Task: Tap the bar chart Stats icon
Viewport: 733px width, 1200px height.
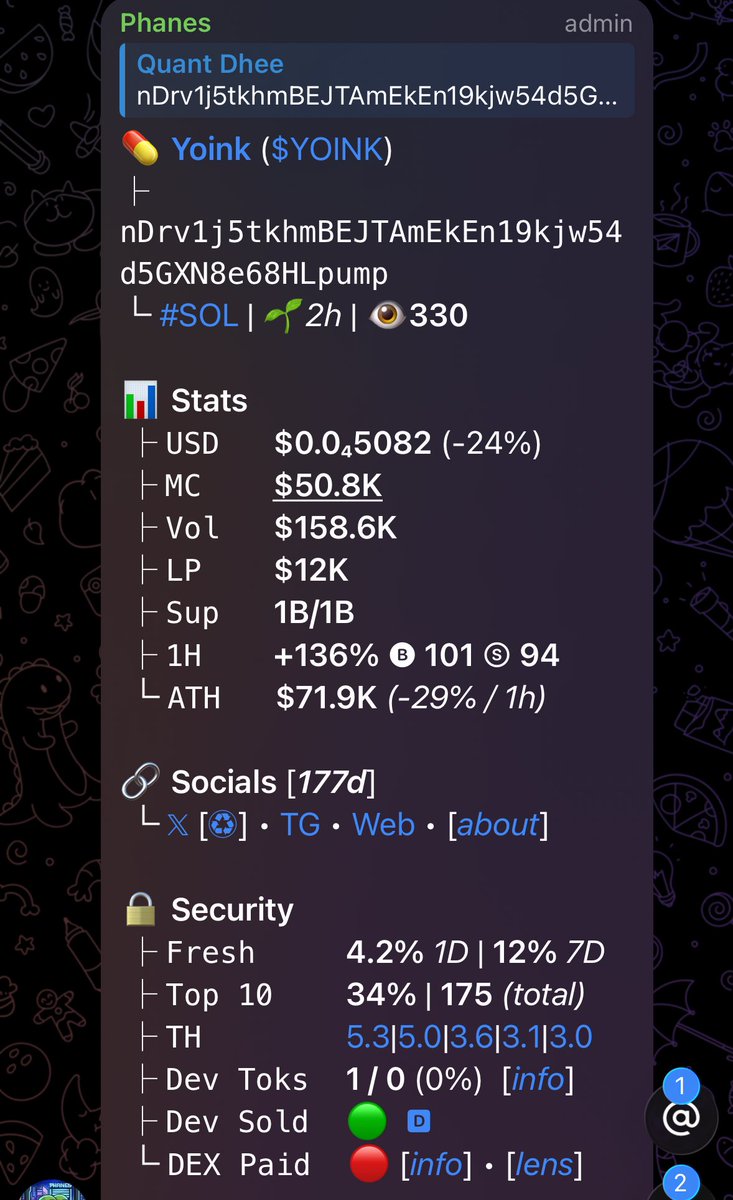Action: click(x=140, y=401)
